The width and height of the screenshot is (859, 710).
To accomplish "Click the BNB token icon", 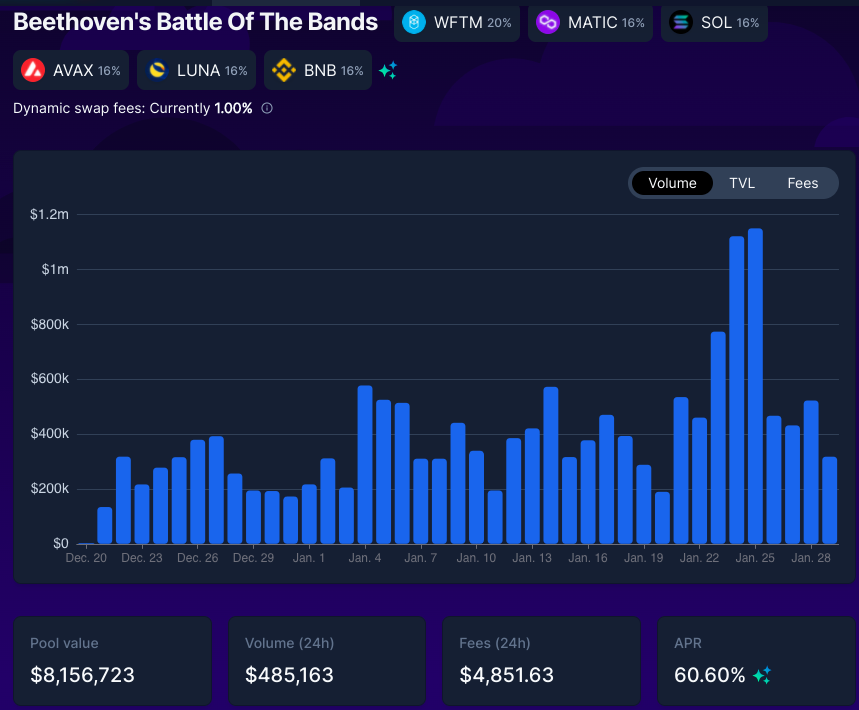I will [284, 70].
